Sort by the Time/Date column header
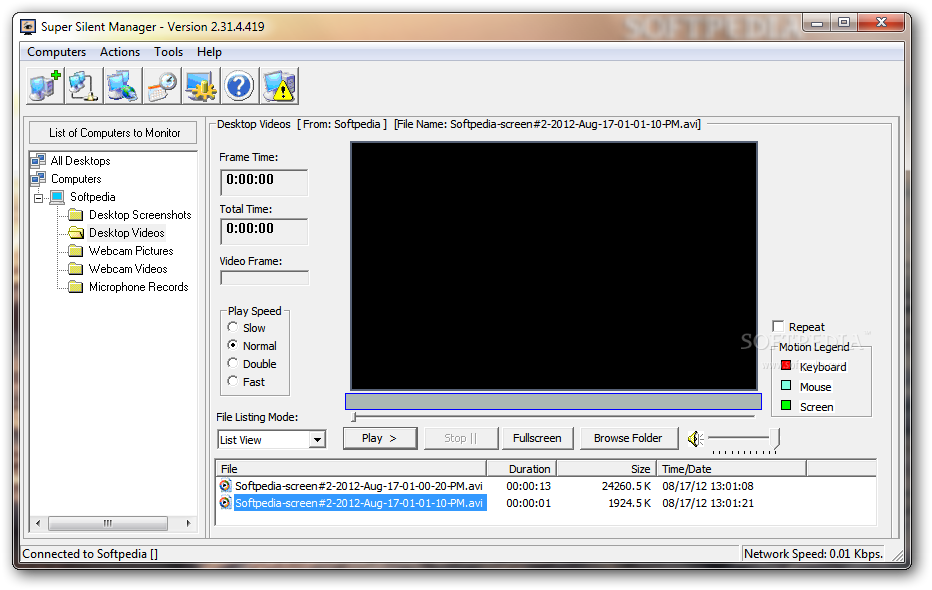The image size is (932, 590). (731, 469)
